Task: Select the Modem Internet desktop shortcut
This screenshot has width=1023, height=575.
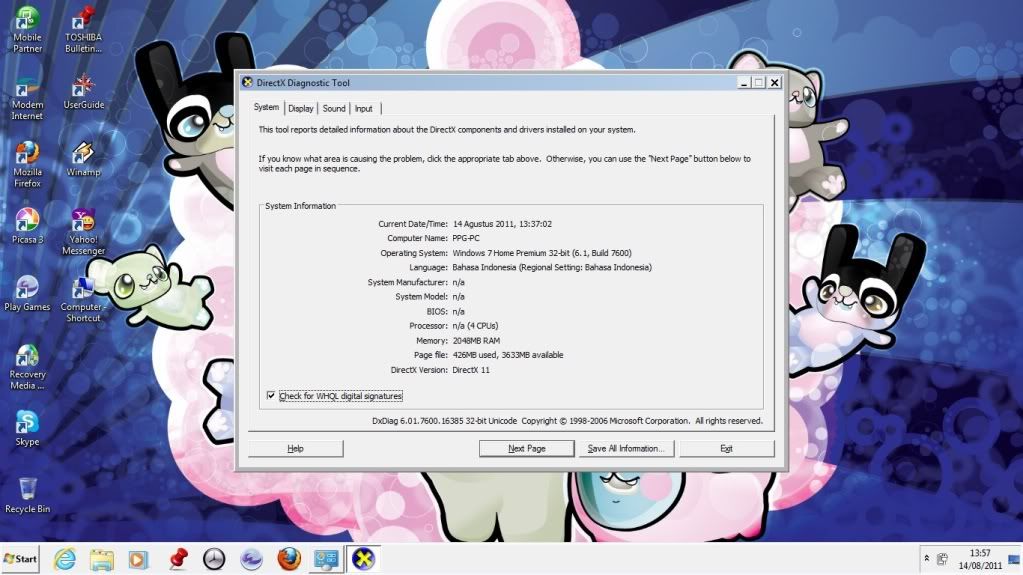Action: coord(27,98)
